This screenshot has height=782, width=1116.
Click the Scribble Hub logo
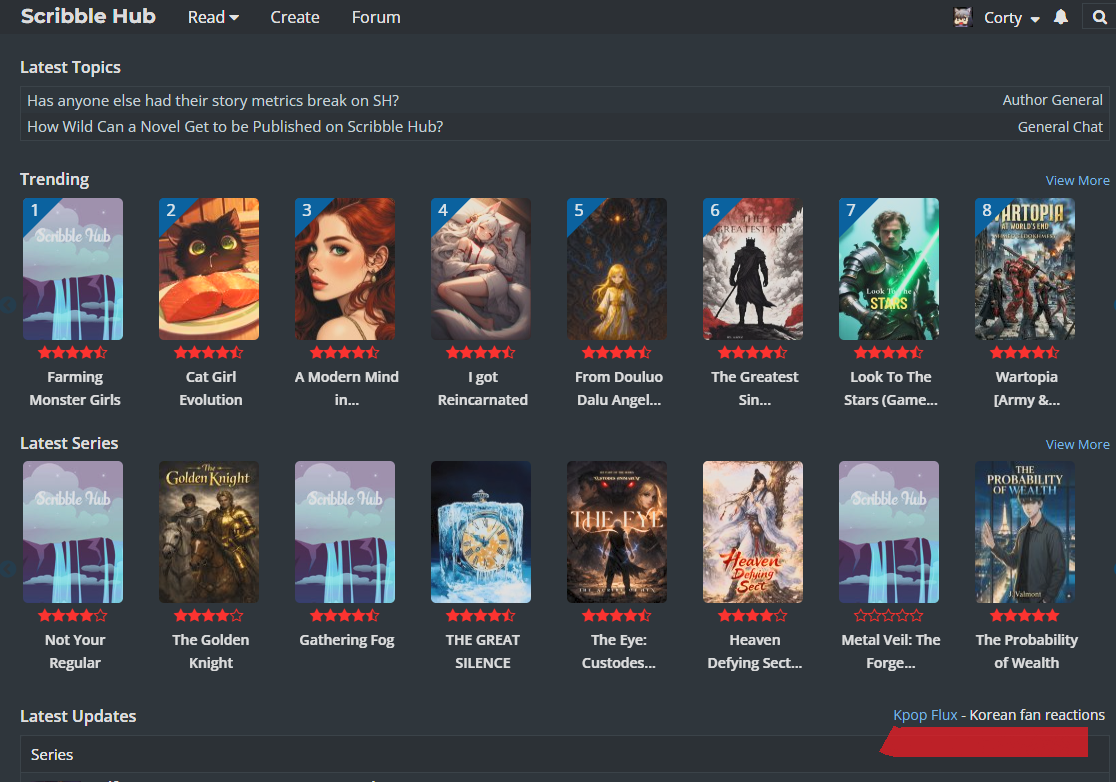click(88, 16)
